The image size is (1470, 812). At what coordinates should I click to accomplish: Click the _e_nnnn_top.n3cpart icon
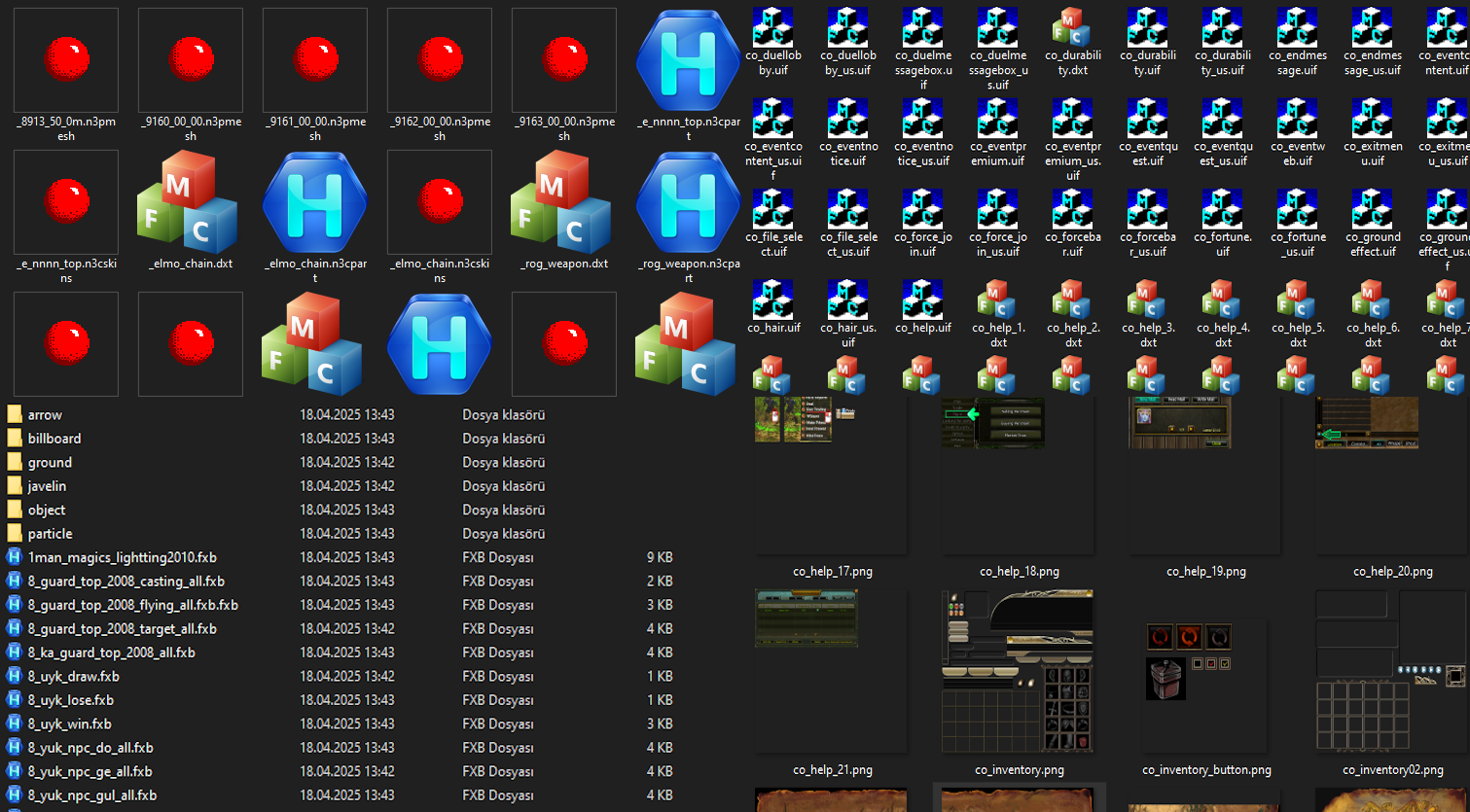[x=689, y=60]
